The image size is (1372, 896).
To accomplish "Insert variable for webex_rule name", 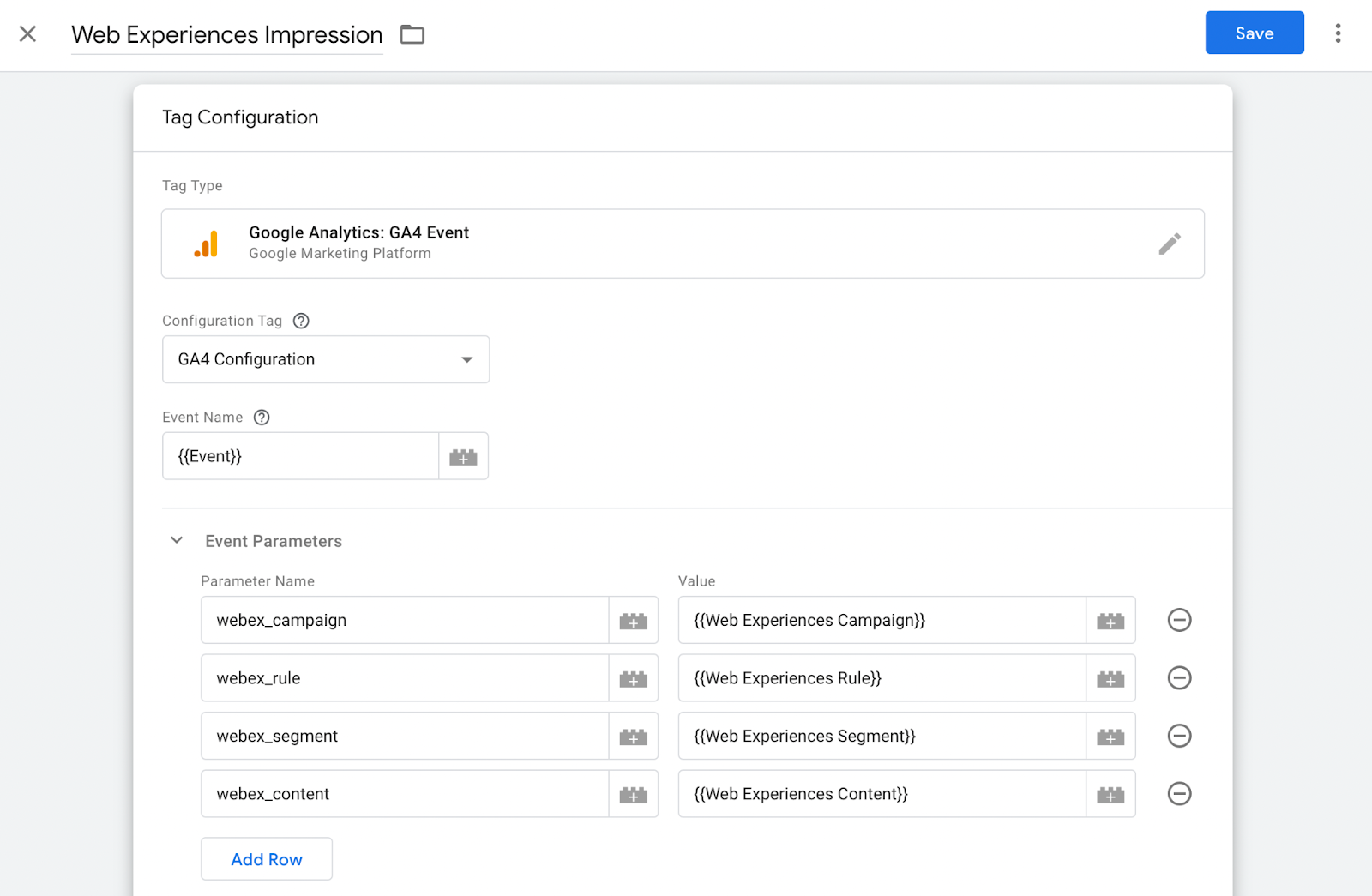I will tap(634, 679).
